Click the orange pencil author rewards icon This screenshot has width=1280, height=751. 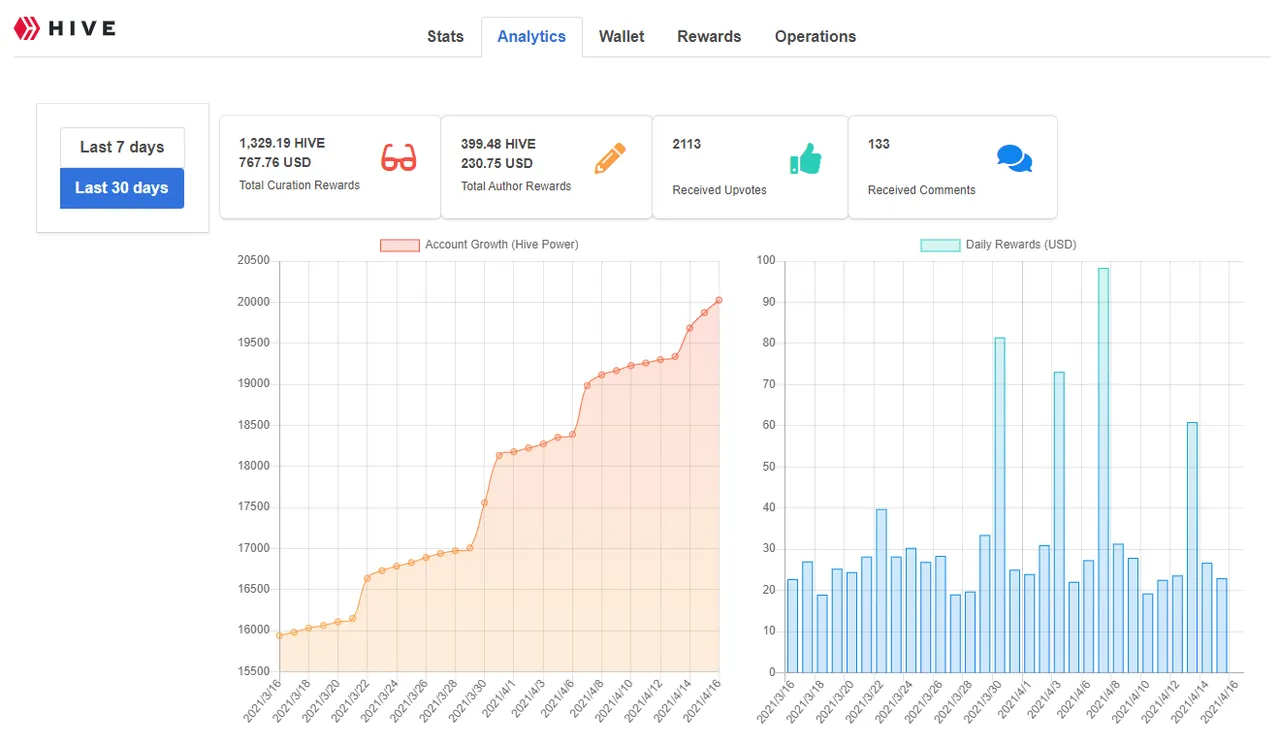pyautogui.click(x=610, y=158)
